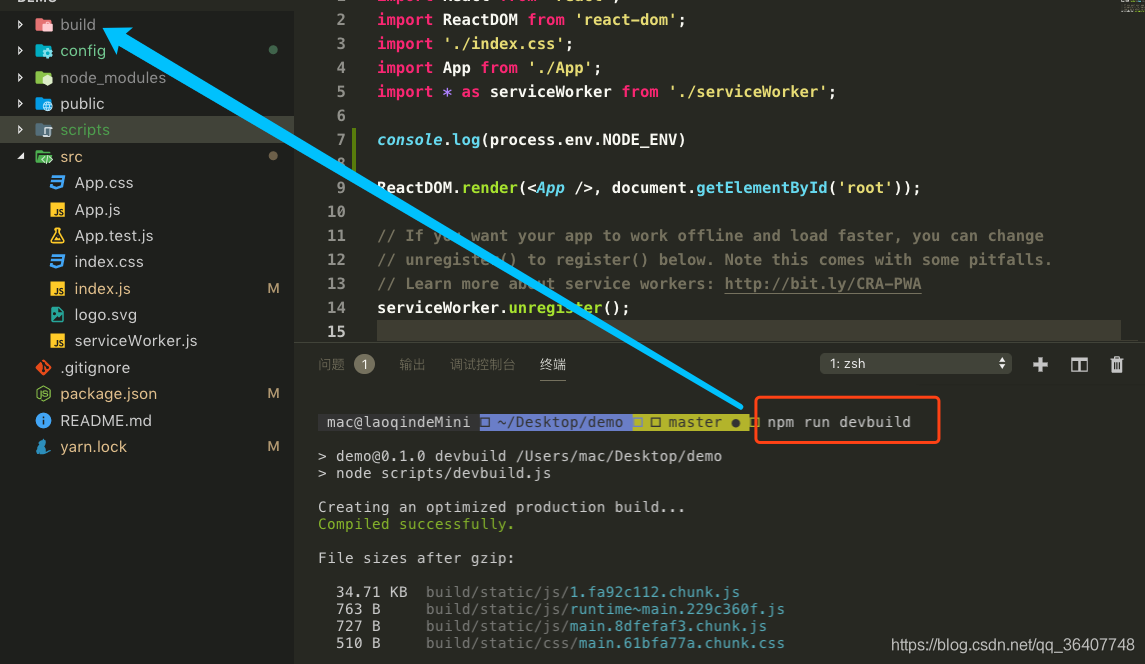Screen dimensions: 1145x664
Task: Click the index.css file icon
Action: [x=57, y=262]
